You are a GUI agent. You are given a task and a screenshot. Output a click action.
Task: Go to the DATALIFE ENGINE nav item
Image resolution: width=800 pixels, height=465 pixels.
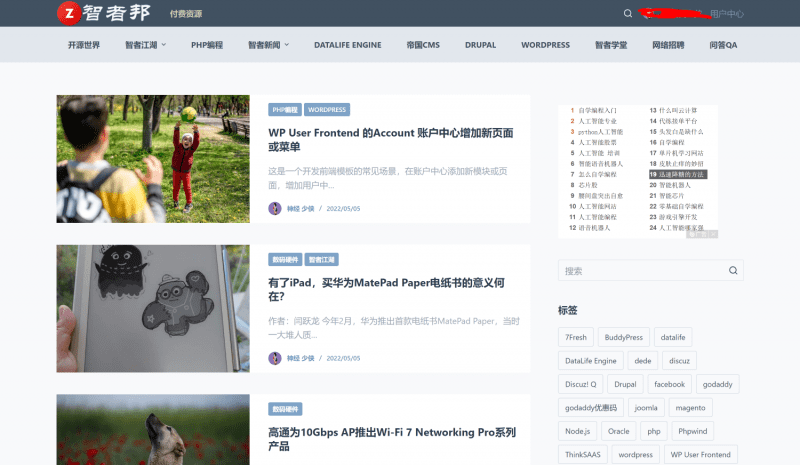pyautogui.click(x=347, y=45)
